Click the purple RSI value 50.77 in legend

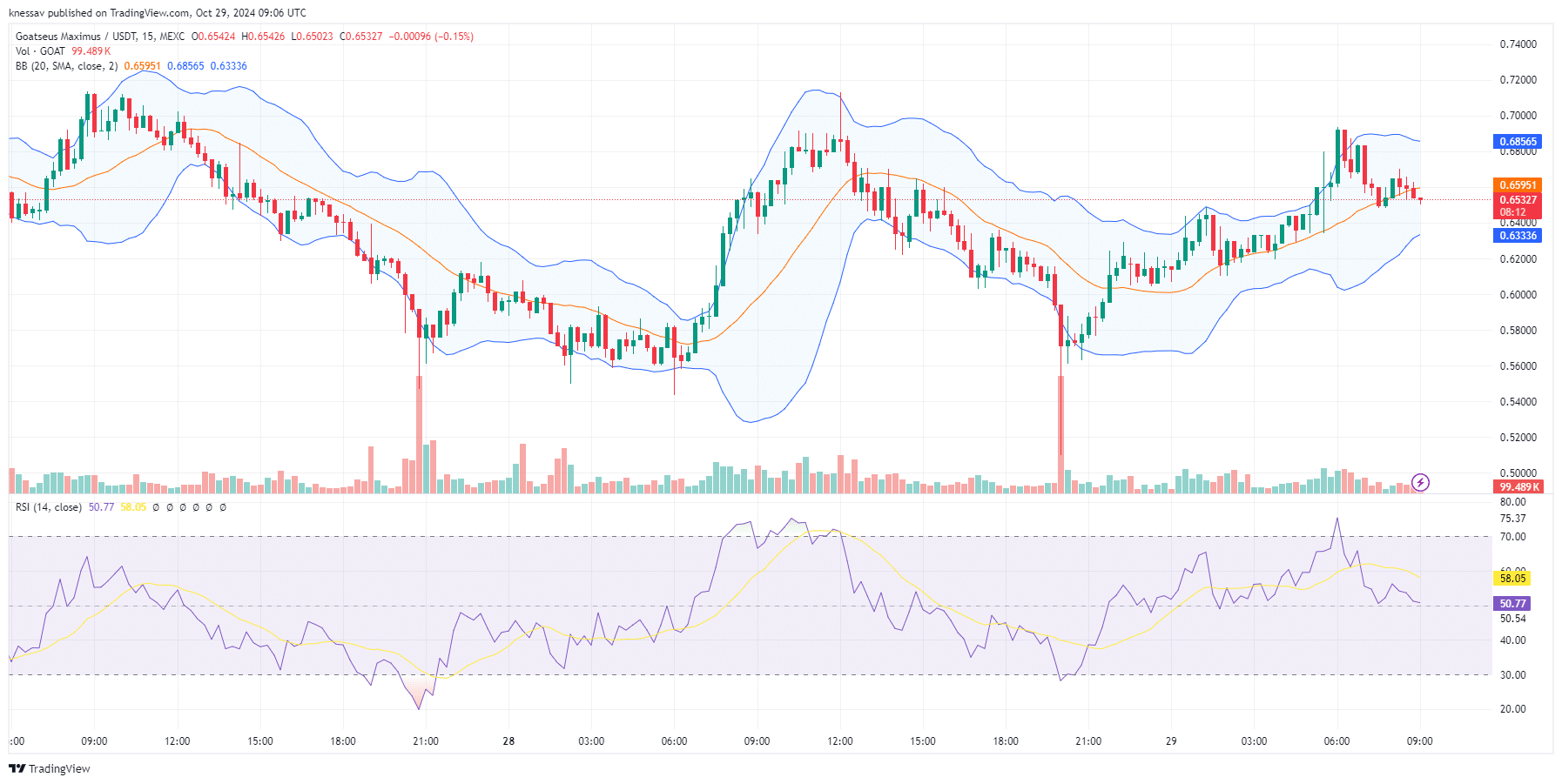101,507
